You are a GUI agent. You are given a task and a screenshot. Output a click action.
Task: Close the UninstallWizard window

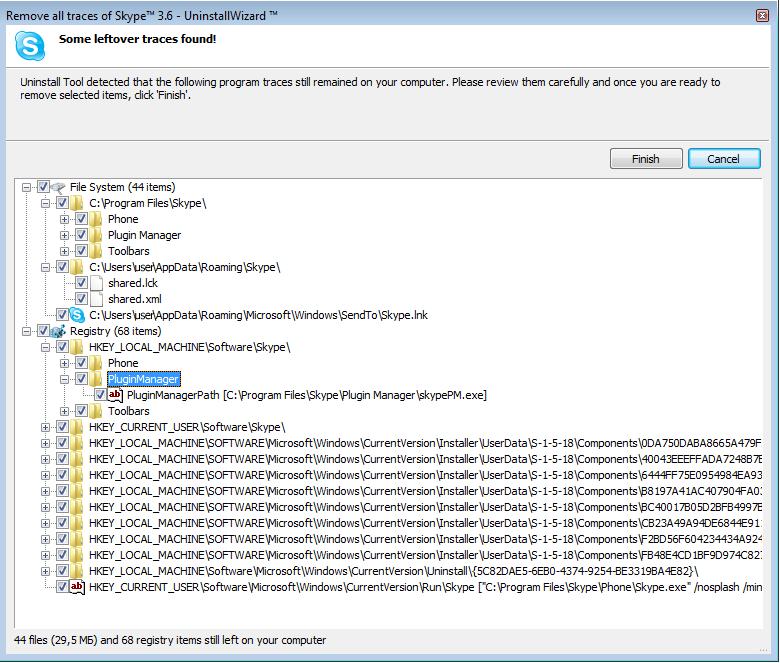[762, 15]
